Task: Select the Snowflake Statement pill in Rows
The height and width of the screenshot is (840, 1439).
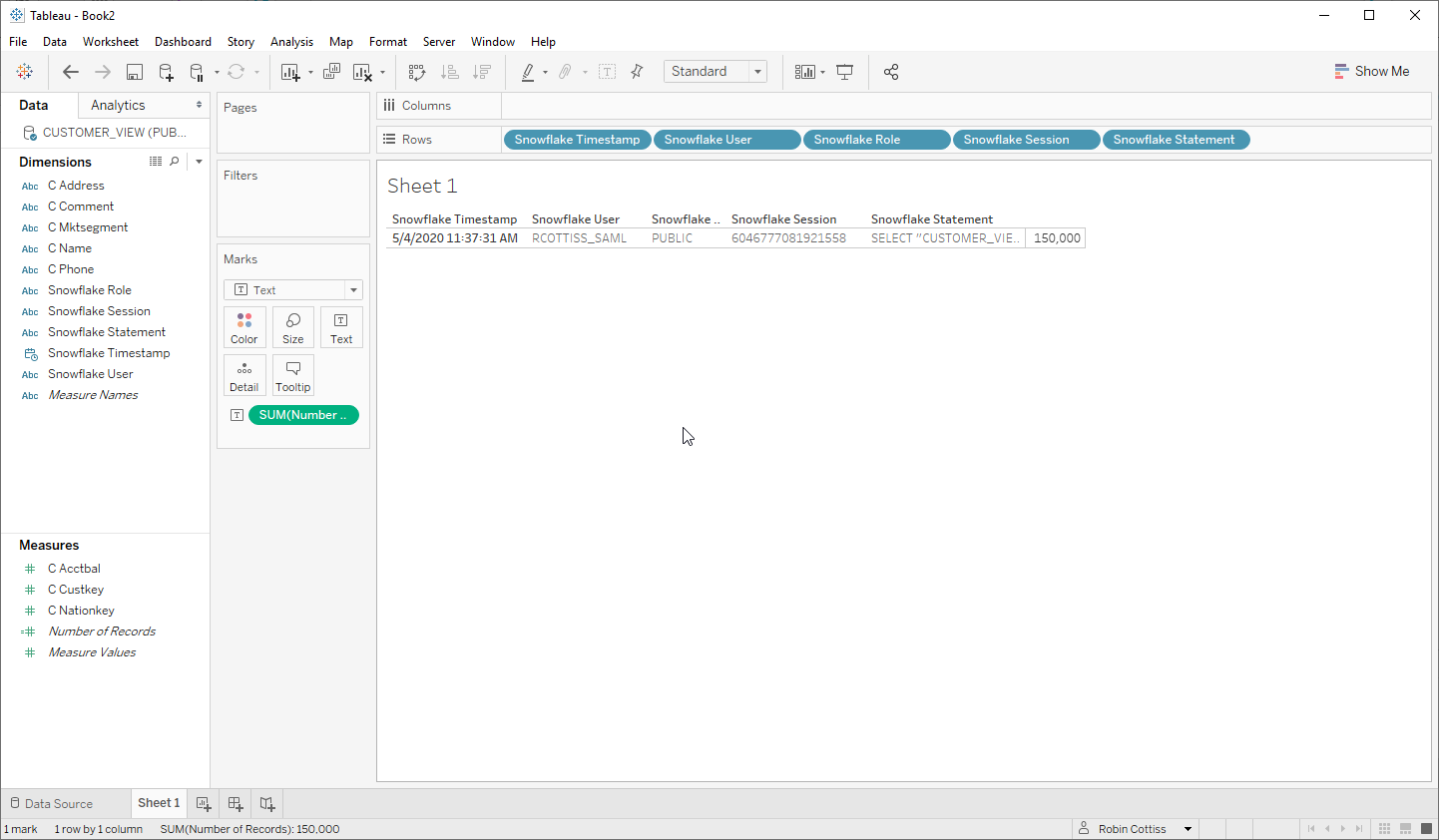Action: point(1176,140)
